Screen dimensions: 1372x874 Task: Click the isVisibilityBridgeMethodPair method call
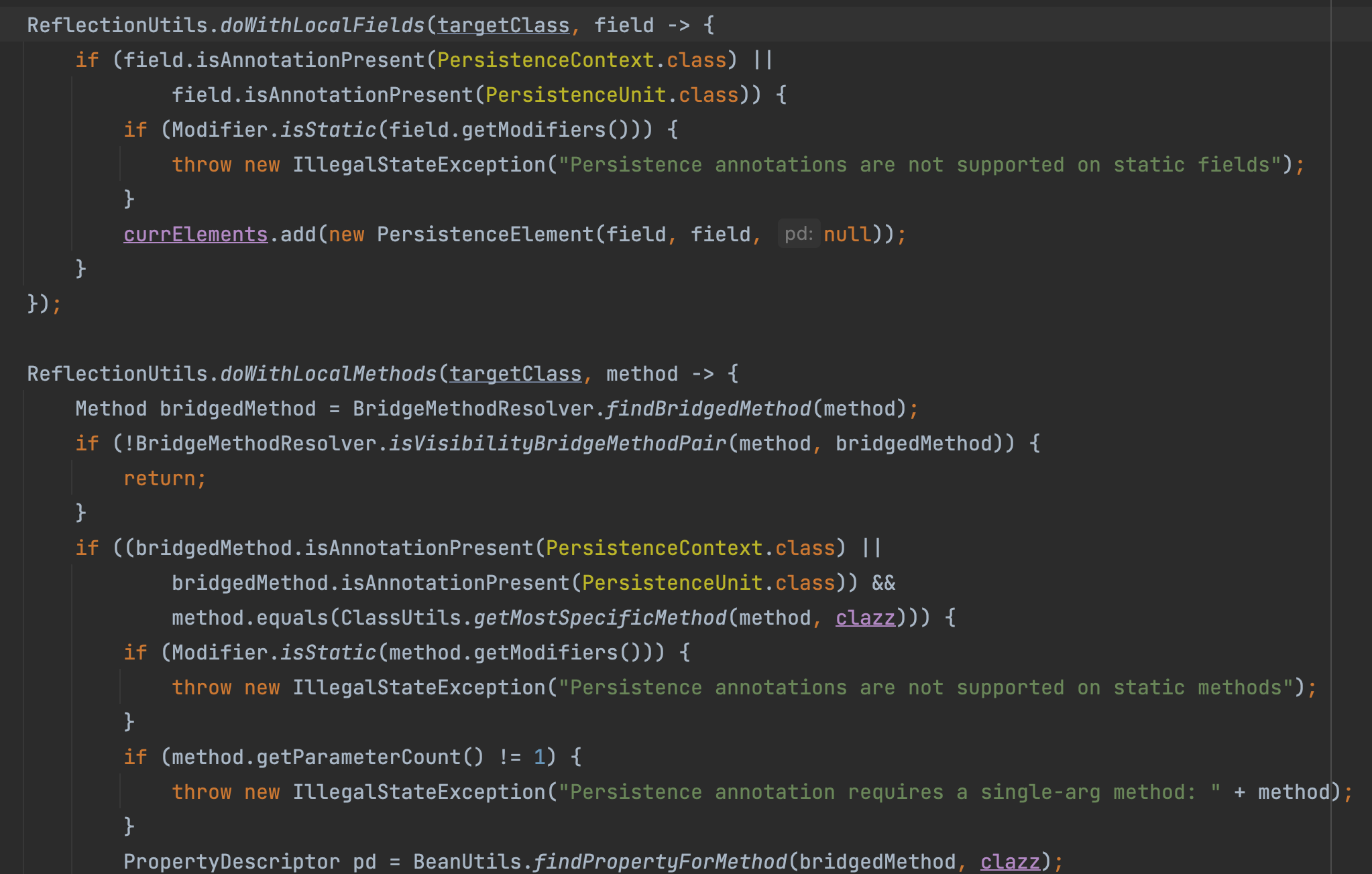coord(557,443)
